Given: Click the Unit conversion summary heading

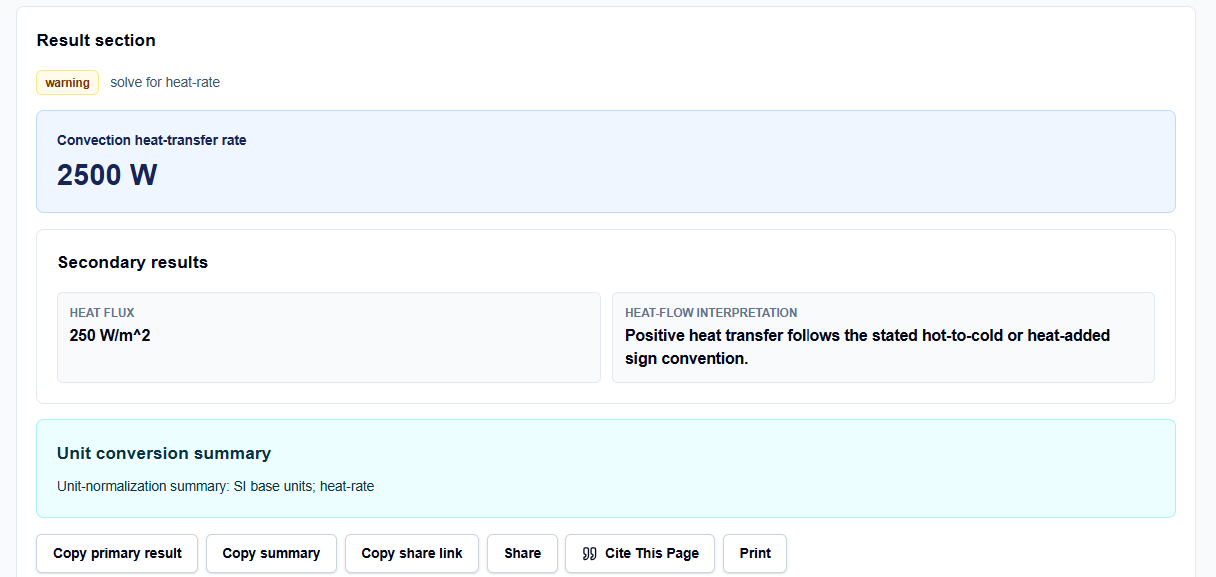Looking at the screenshot, I should pyautogui.click(x=164, y=453).
